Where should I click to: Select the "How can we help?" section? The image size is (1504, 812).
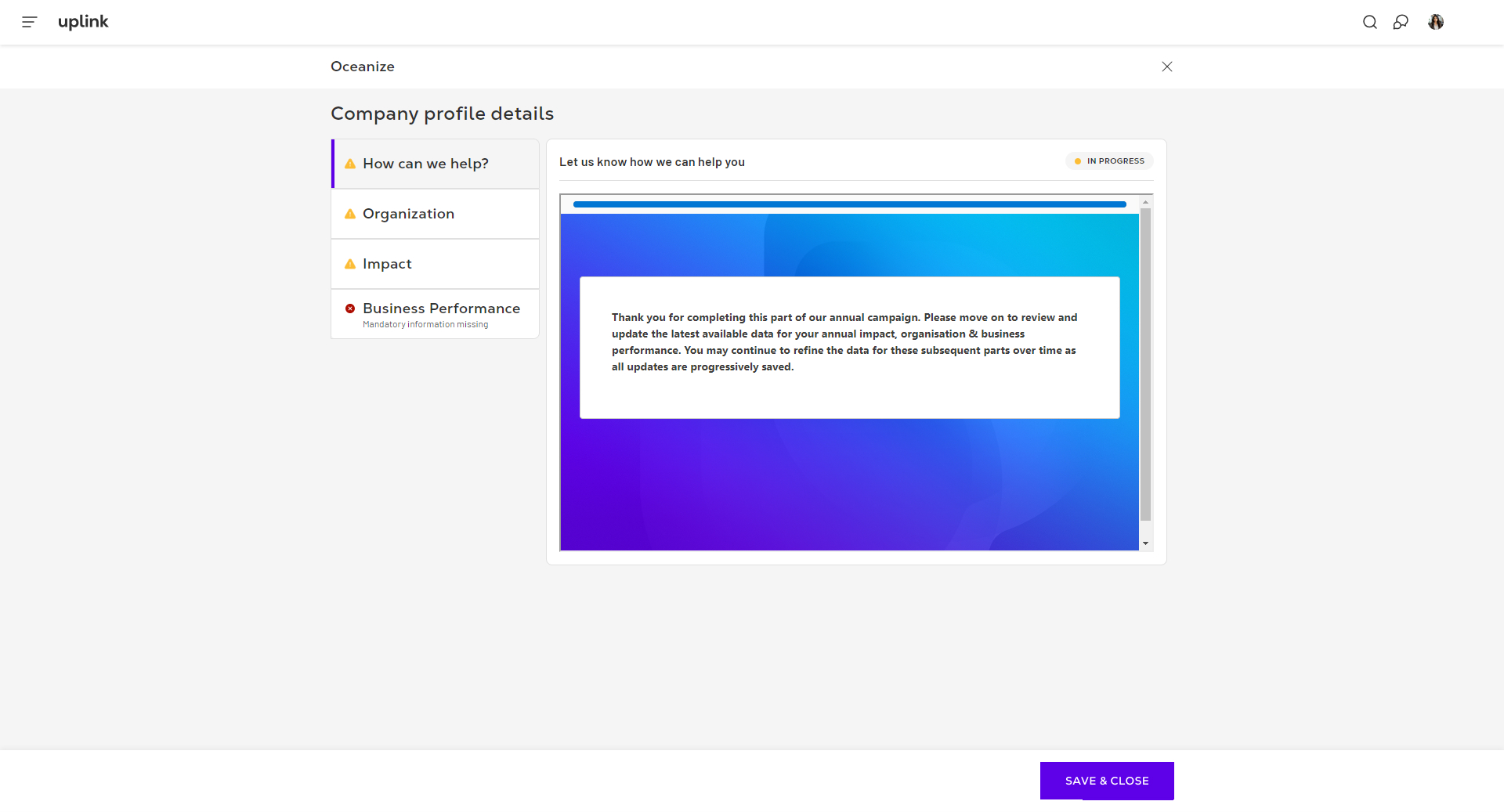[425, 164]
